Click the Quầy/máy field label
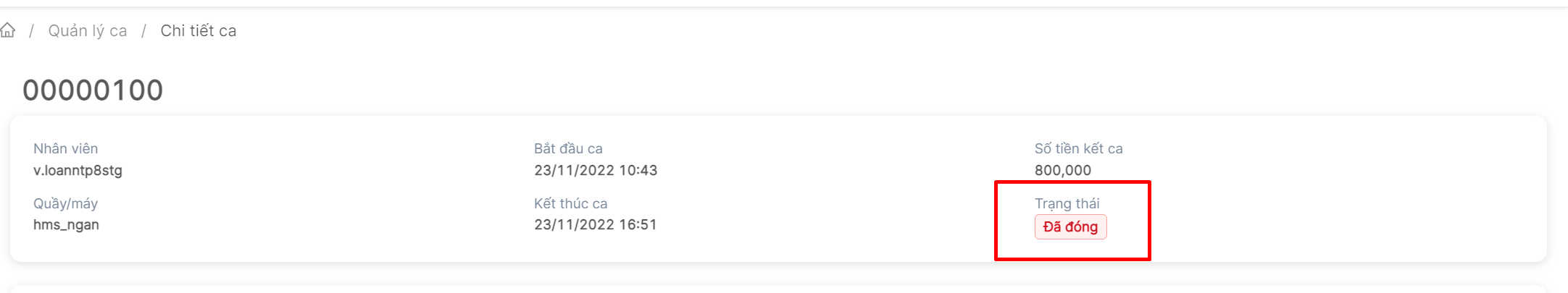 (x=65, y=203)
